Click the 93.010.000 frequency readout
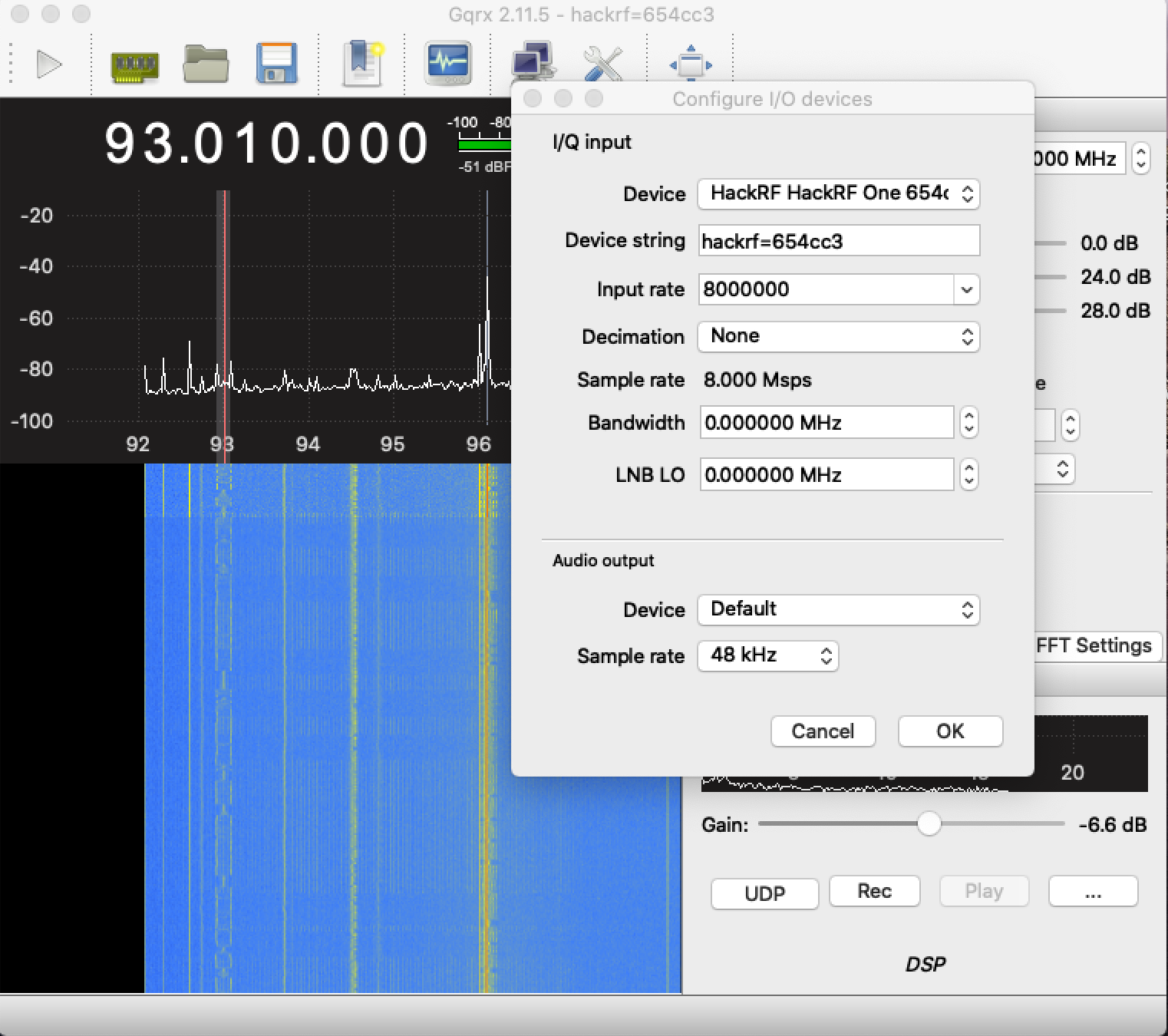 (x=266, y=144)
